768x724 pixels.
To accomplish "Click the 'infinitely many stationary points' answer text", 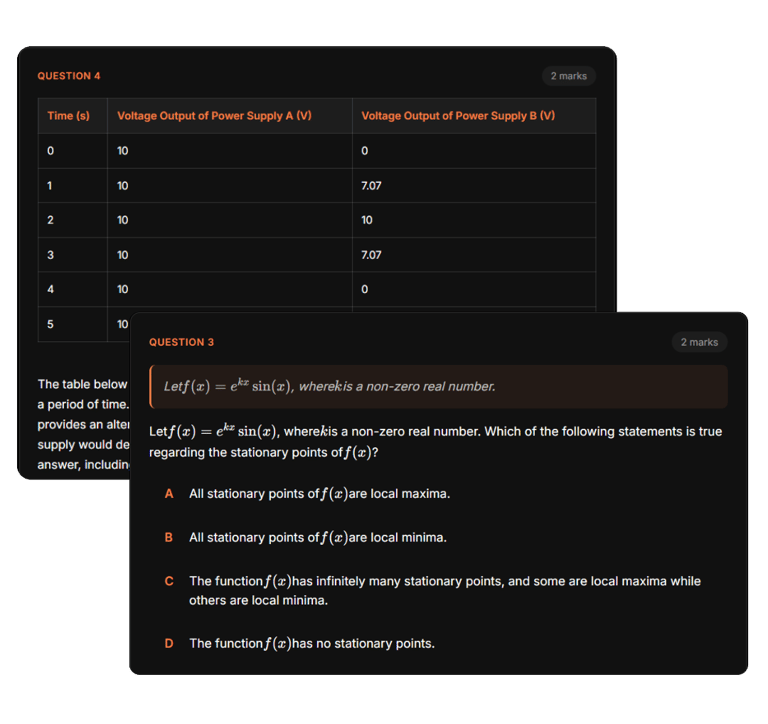I will click(x=444, y=591).
